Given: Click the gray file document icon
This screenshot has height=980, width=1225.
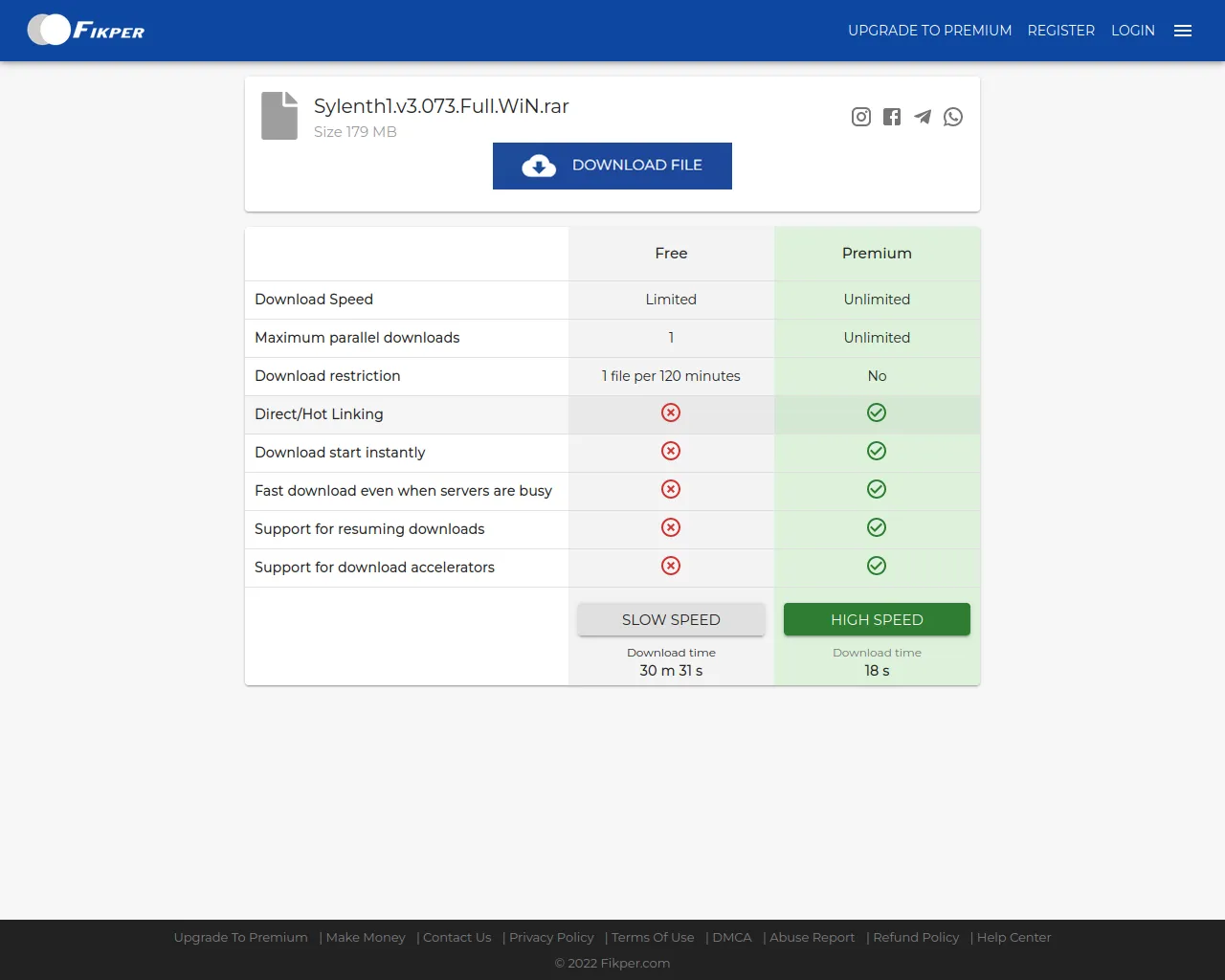Looking at the screenshot, I should (279, 116).
